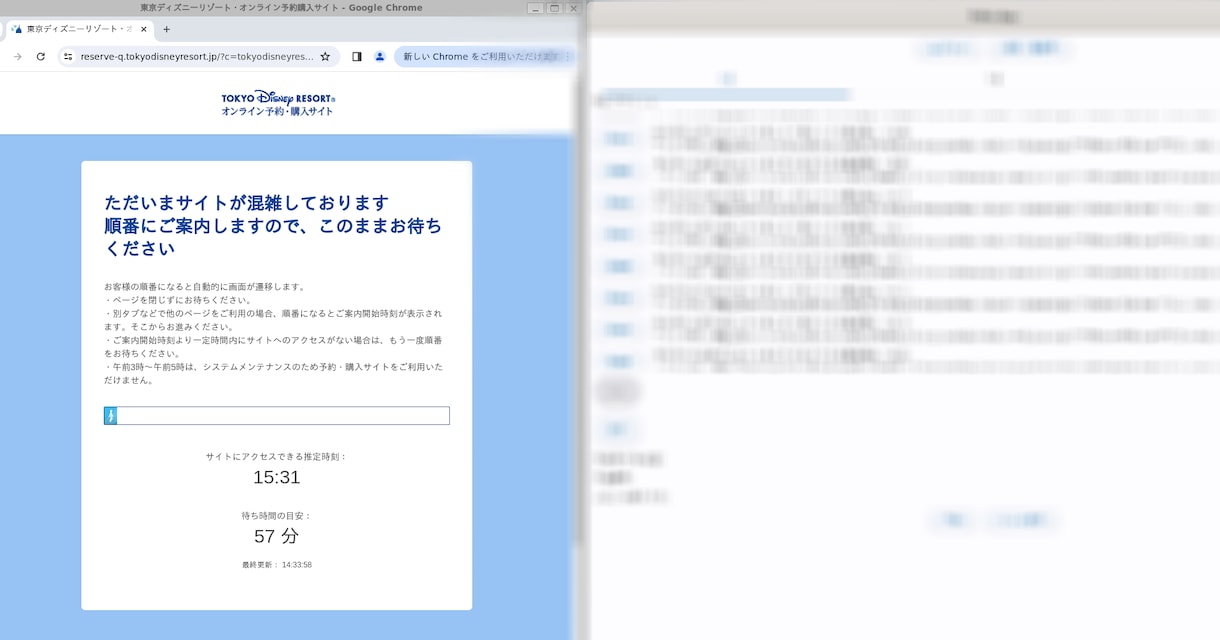Click the Tokyo Disney Resort logo
The height and width of the screenshot is (640, 1220).
pyautogui.click(x=278, y=103)
